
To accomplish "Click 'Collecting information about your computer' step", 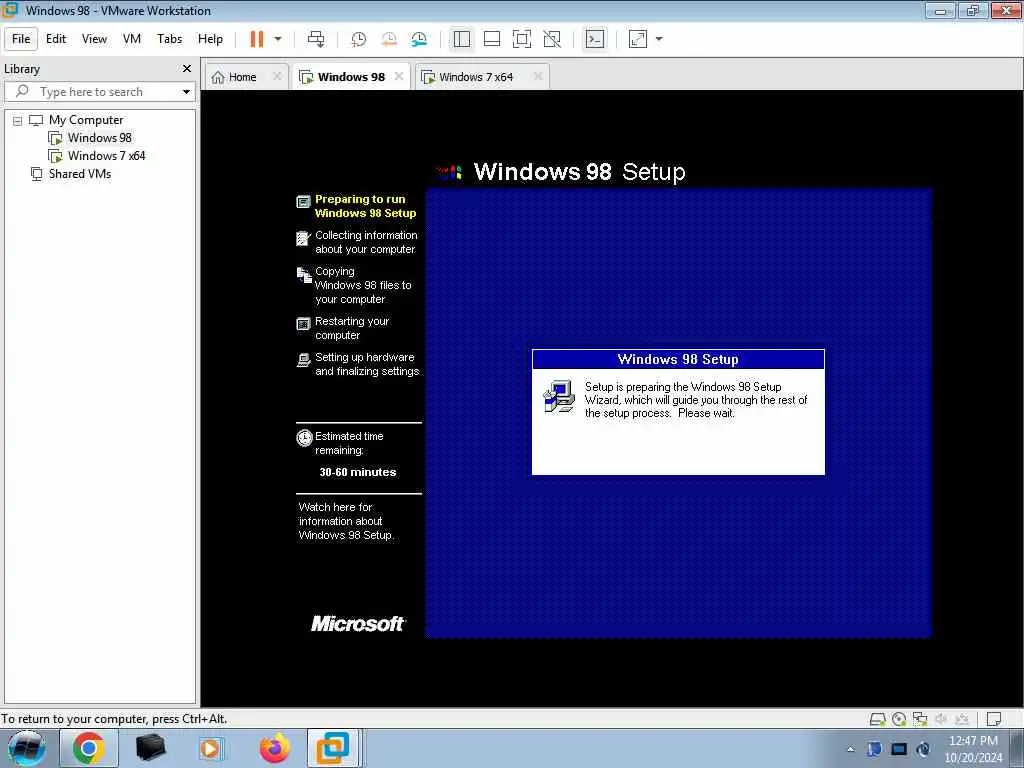I will (x=366, y=242).
